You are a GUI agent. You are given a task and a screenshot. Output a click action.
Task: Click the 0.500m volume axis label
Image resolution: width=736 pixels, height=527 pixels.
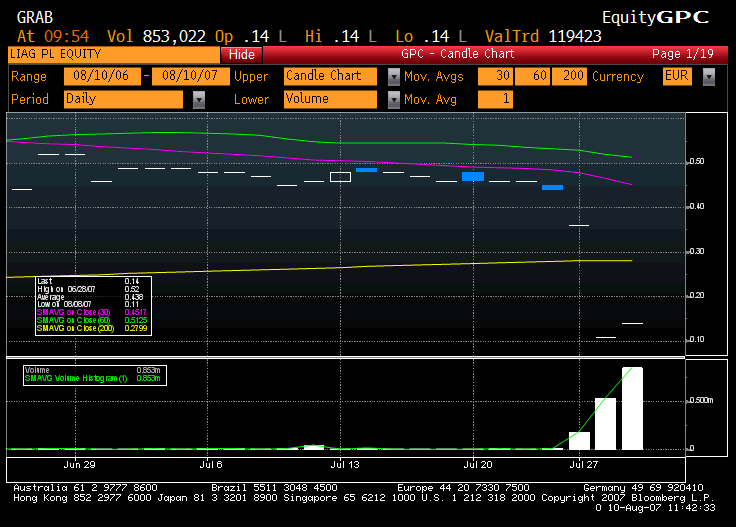click(x=701, y=400)
